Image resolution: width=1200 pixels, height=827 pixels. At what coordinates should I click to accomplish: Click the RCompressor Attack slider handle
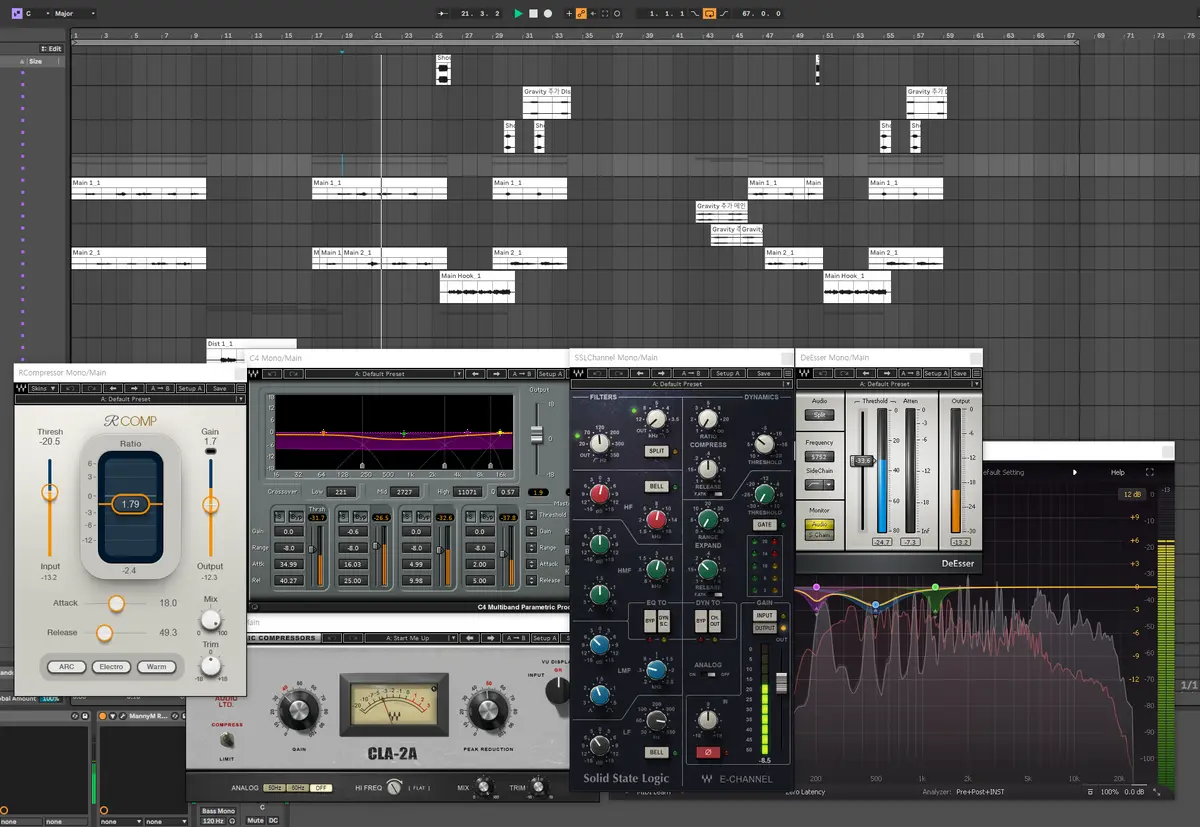tap(116, 603)
